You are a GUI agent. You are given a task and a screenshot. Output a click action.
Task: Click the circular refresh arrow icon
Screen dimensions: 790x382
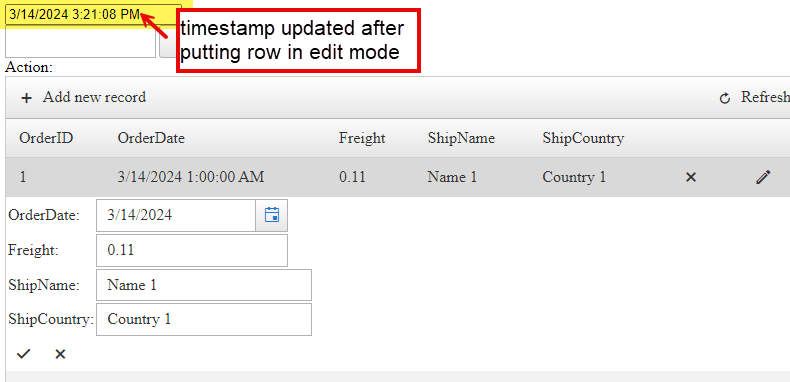pyautogui.click(x=725, y=98)
